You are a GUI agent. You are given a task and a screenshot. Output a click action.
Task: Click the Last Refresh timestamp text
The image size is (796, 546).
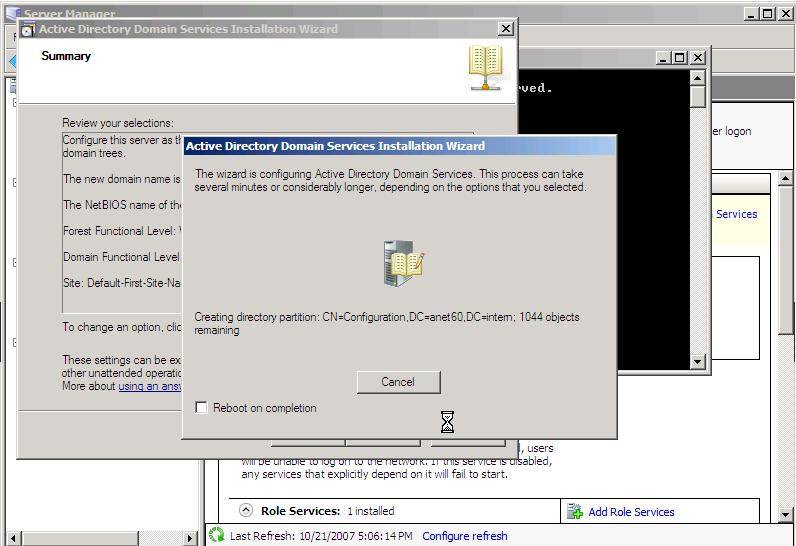tap(321, 536)
